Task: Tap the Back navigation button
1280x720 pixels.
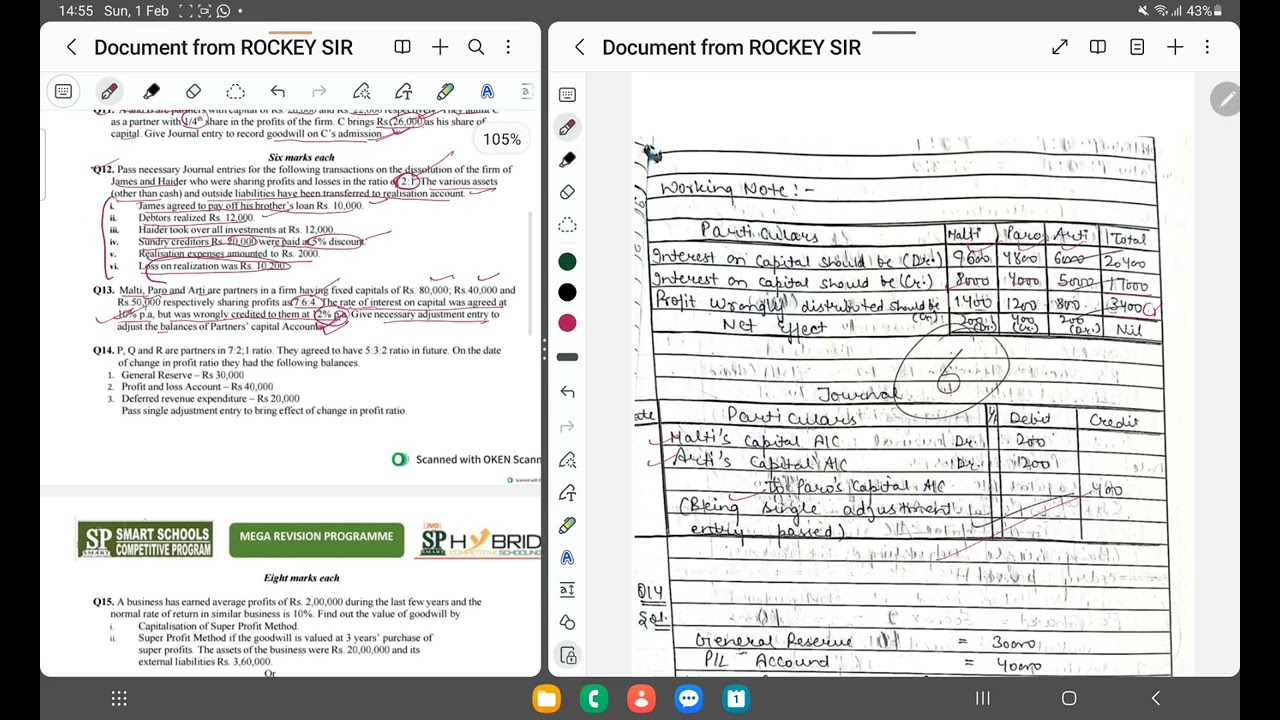Action: [1156, 698]
